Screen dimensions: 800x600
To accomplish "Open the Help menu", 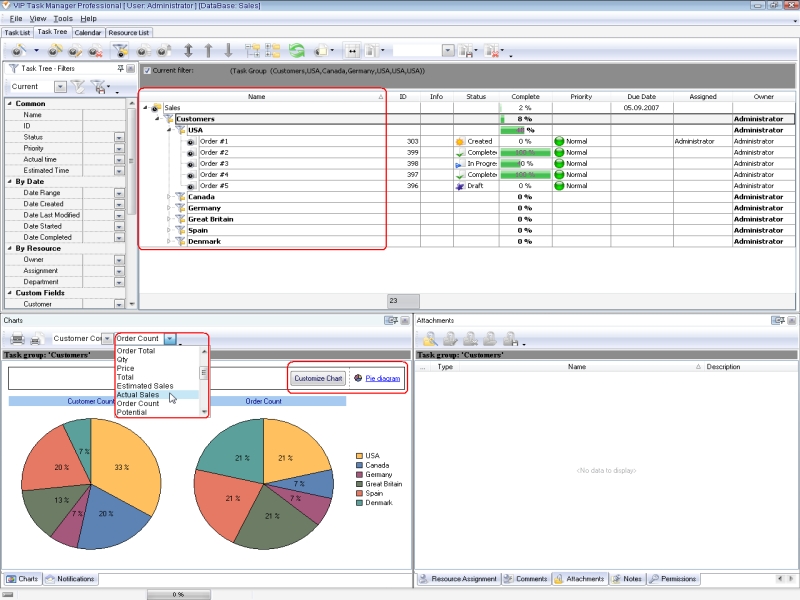I will [x=88, y=18].
